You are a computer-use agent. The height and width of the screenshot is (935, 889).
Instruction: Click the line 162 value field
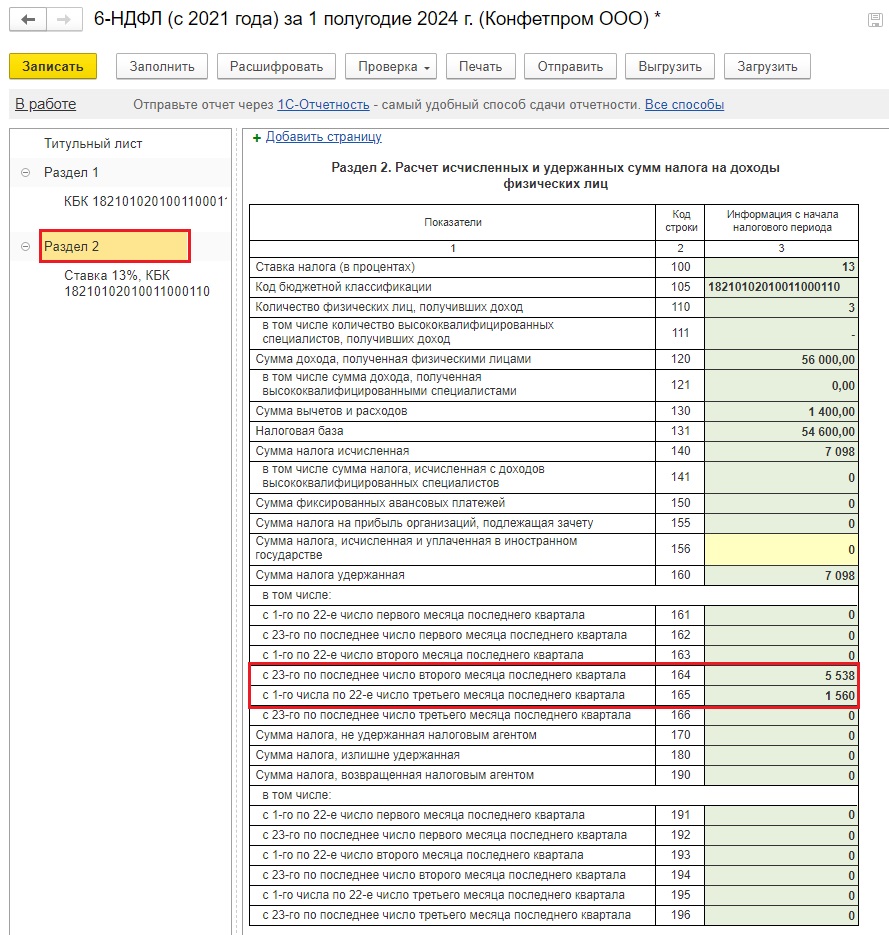(x=781, y=635)
